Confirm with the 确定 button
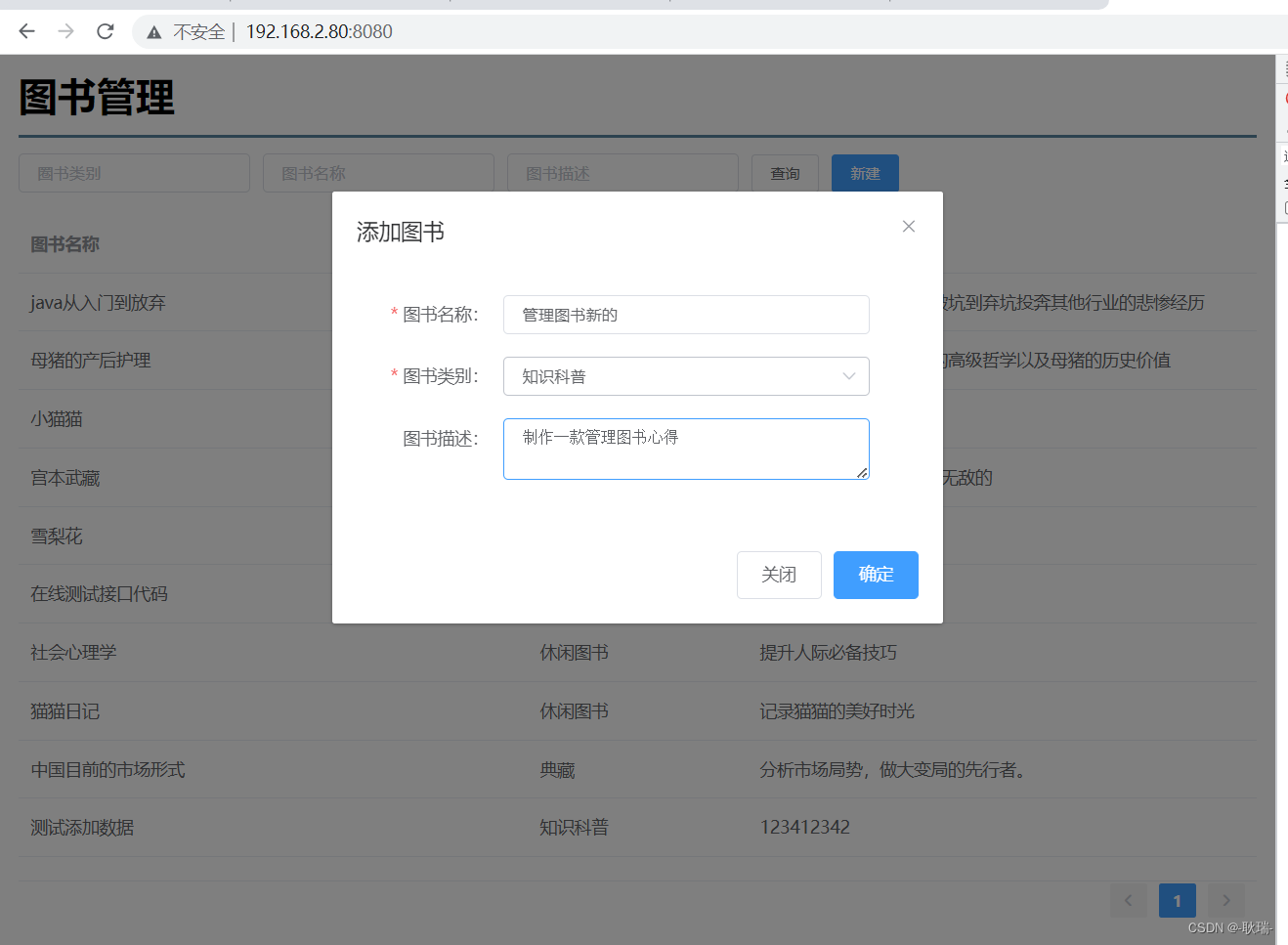Image resolution: width=1288 pixels, height=945 pixels. (876, 575)
